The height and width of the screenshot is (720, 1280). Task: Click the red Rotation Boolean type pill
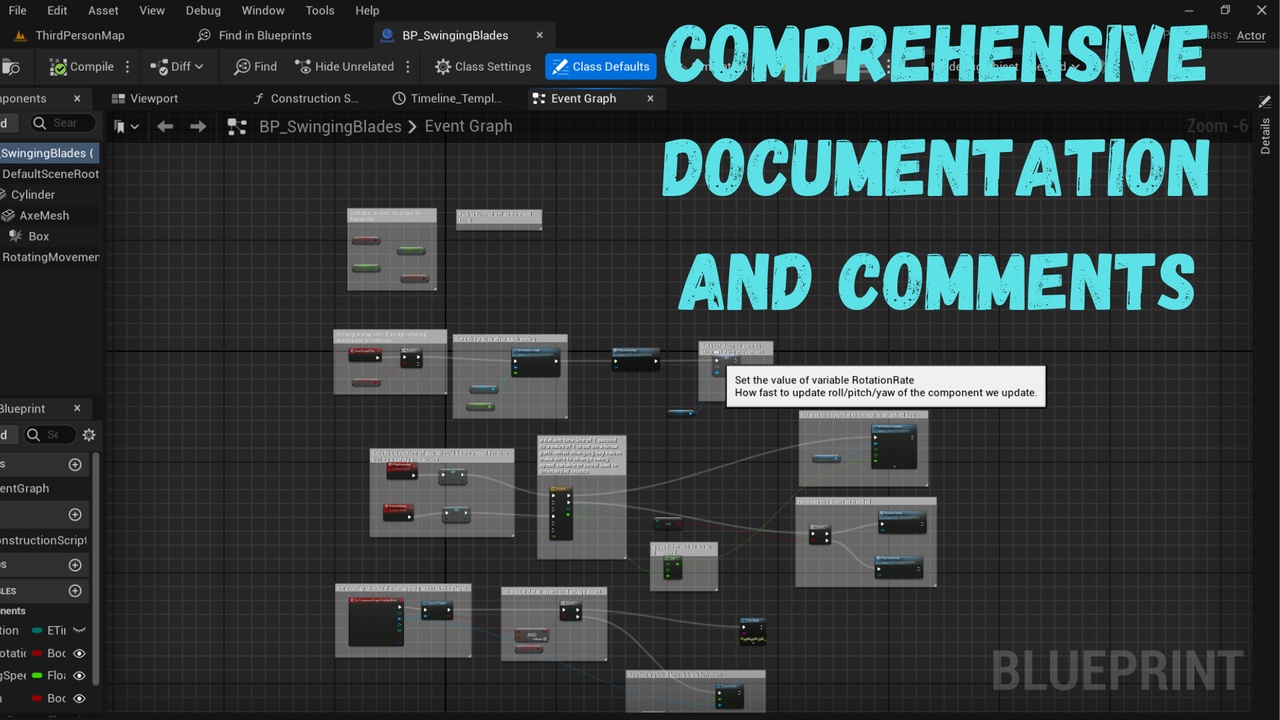click(x=37, y=653)
